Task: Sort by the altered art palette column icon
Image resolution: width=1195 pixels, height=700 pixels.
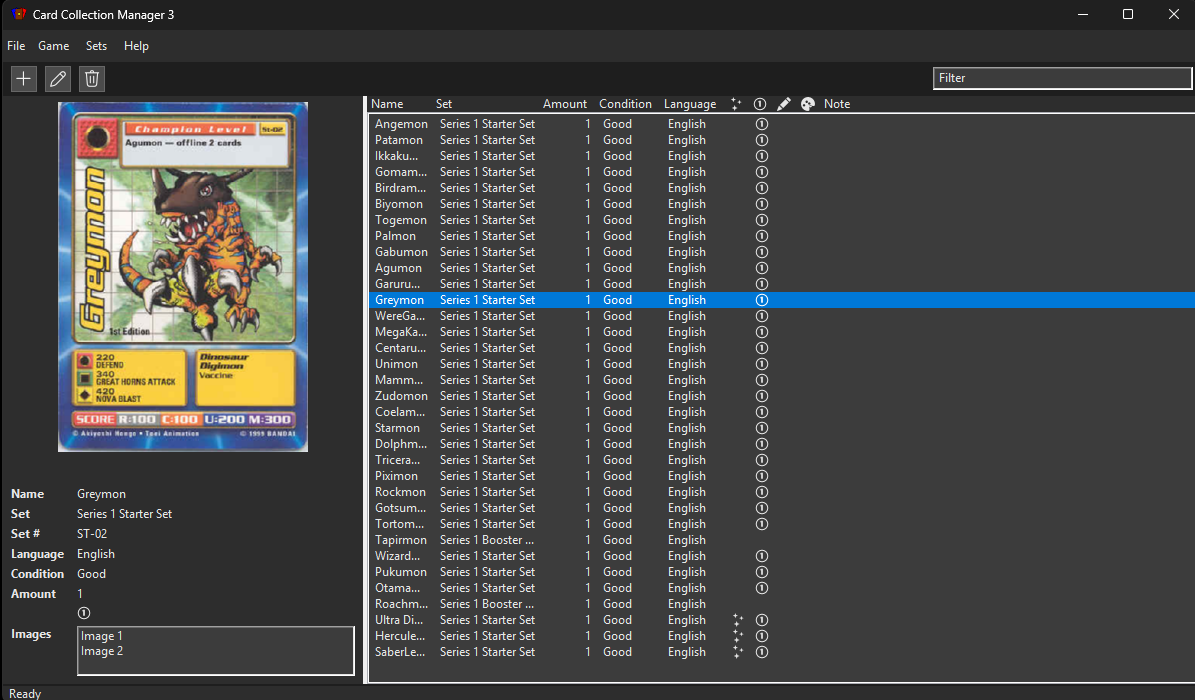Action: tap(808, 104)
